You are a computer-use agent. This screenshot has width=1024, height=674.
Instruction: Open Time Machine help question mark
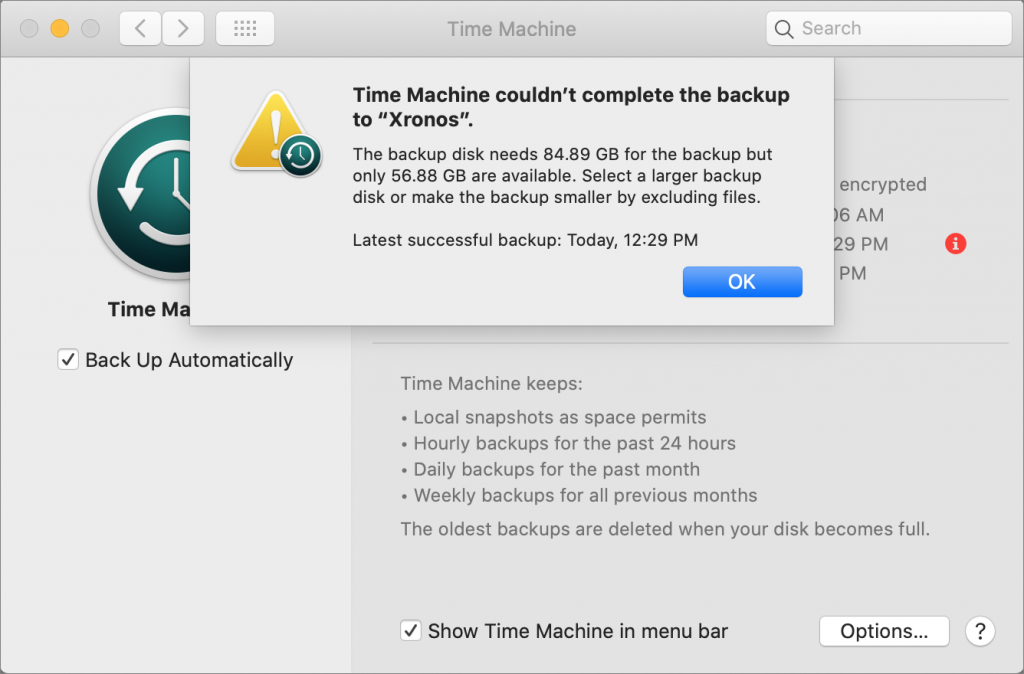pyautogui.click(x=979, y=631)
